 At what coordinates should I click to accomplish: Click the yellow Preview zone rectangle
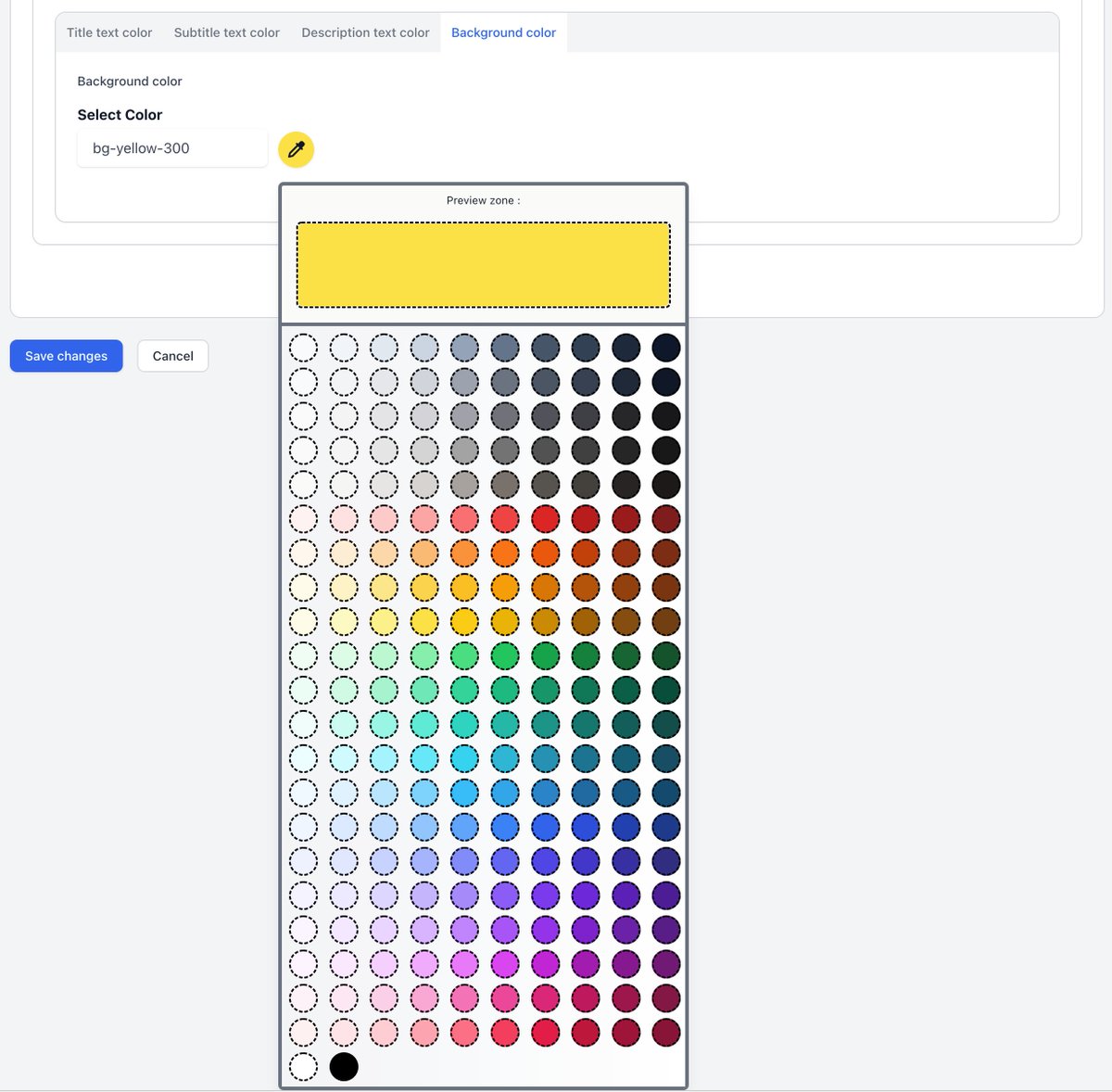(x=483, y=264)
